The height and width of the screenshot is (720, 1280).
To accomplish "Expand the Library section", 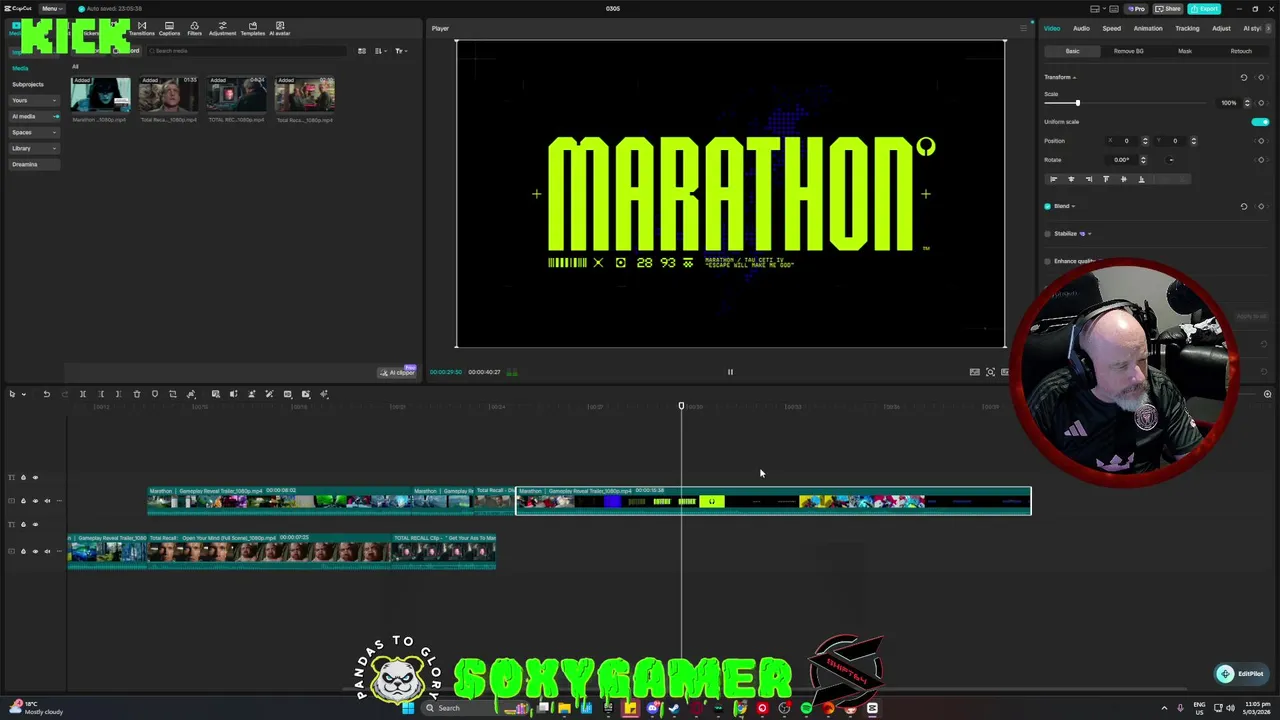I will pos(34,148).
